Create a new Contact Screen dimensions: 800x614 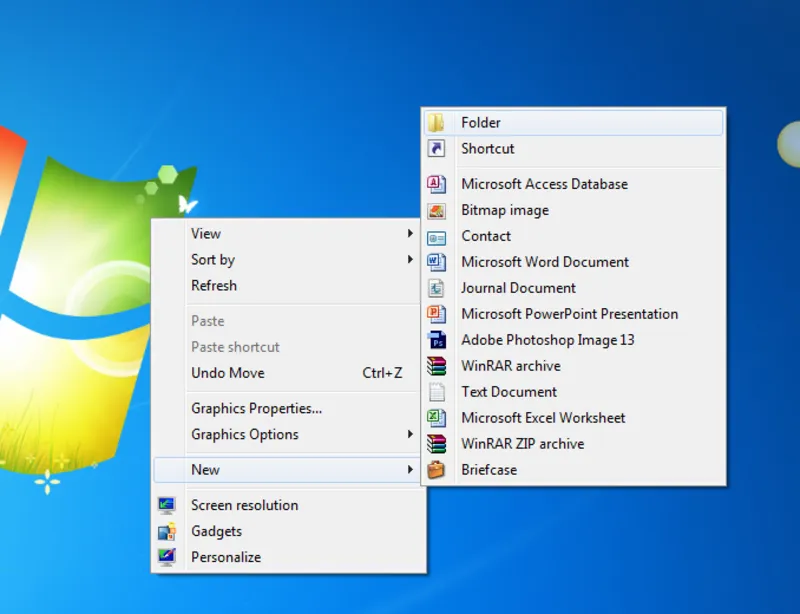pyautogui.click(x=573, y=236)
